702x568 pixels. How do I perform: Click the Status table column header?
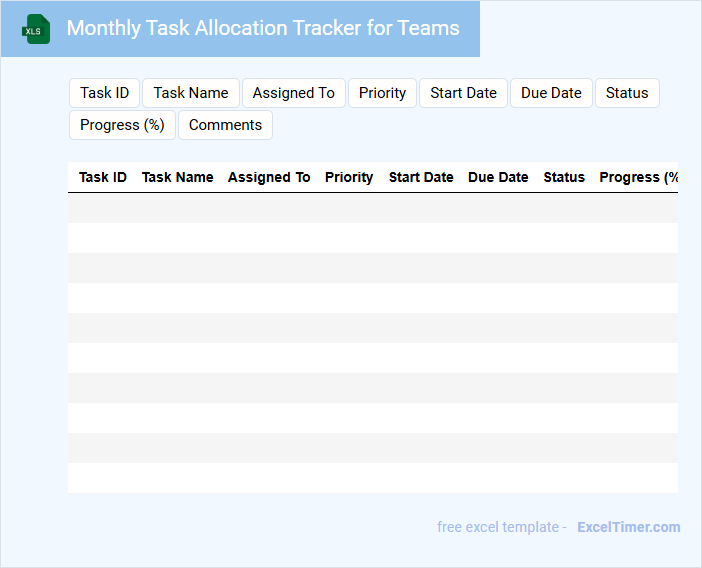564,177
